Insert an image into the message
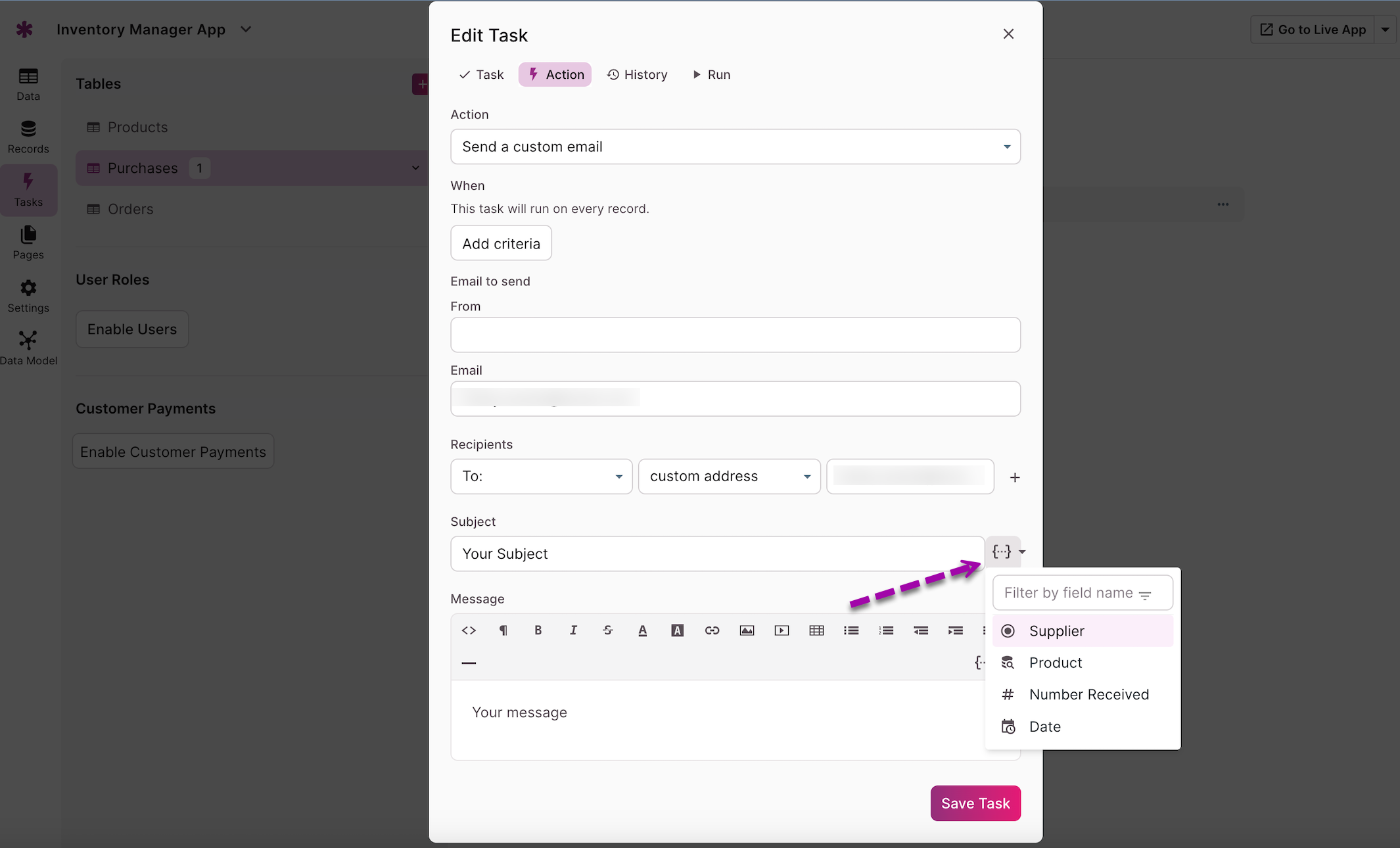The height and width of the screenshot is (848, 1400). [747, 630]
